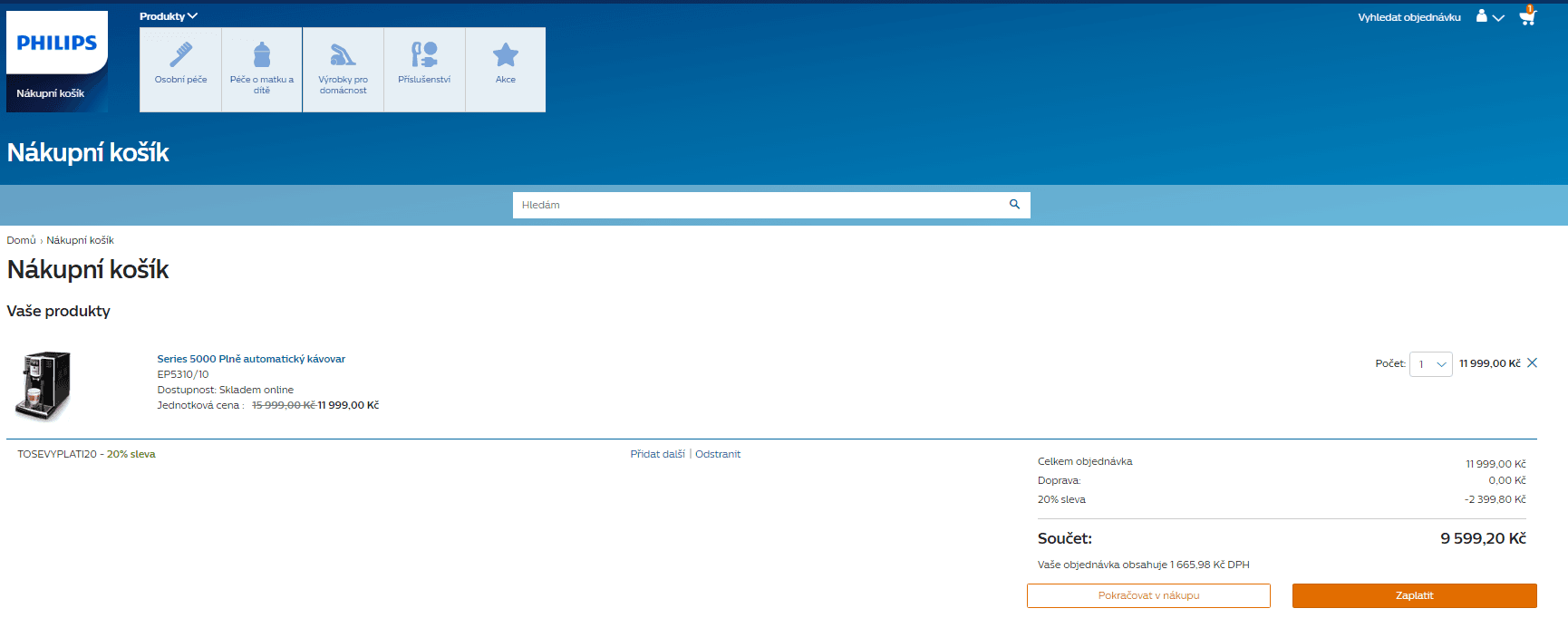Click the discount amount -2 399,80 Kč
Viewport: 1568px width, 618px height.
coord(1495,499)
